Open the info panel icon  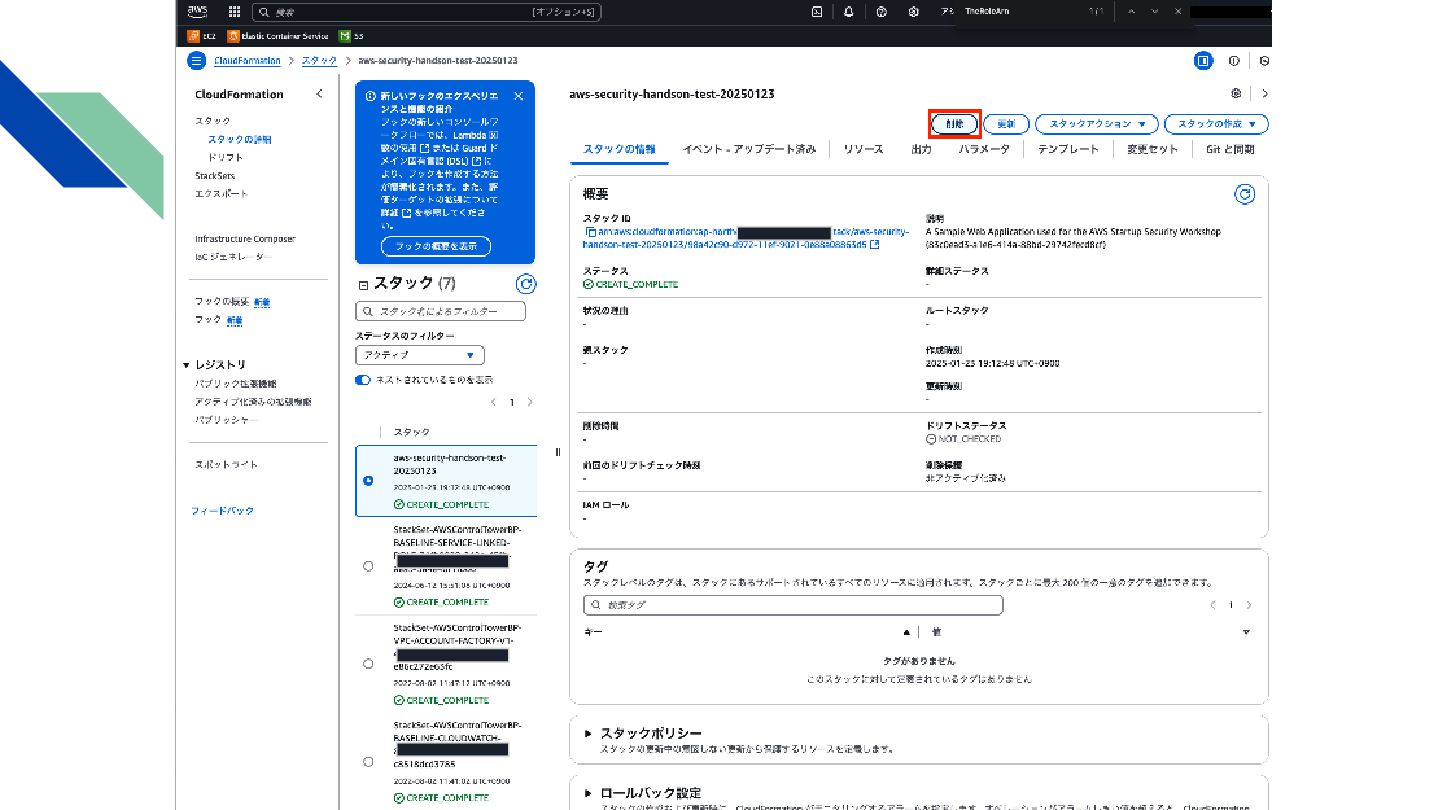(x=1234, y=61)
